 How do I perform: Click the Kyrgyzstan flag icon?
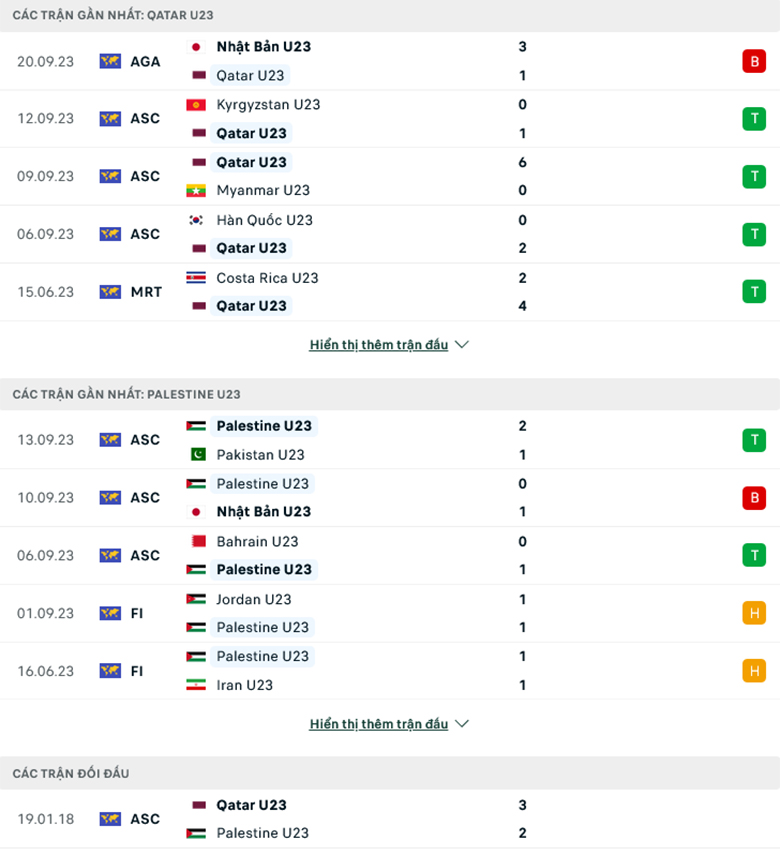click(x=196, y=105)
